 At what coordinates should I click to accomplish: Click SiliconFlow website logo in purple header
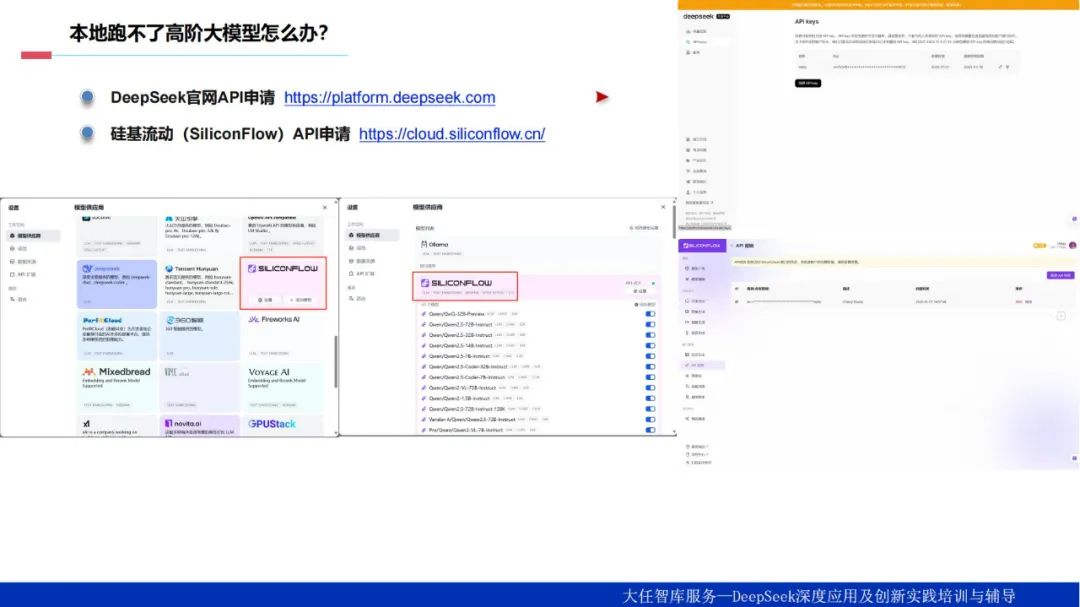click(x=701, y=245)
